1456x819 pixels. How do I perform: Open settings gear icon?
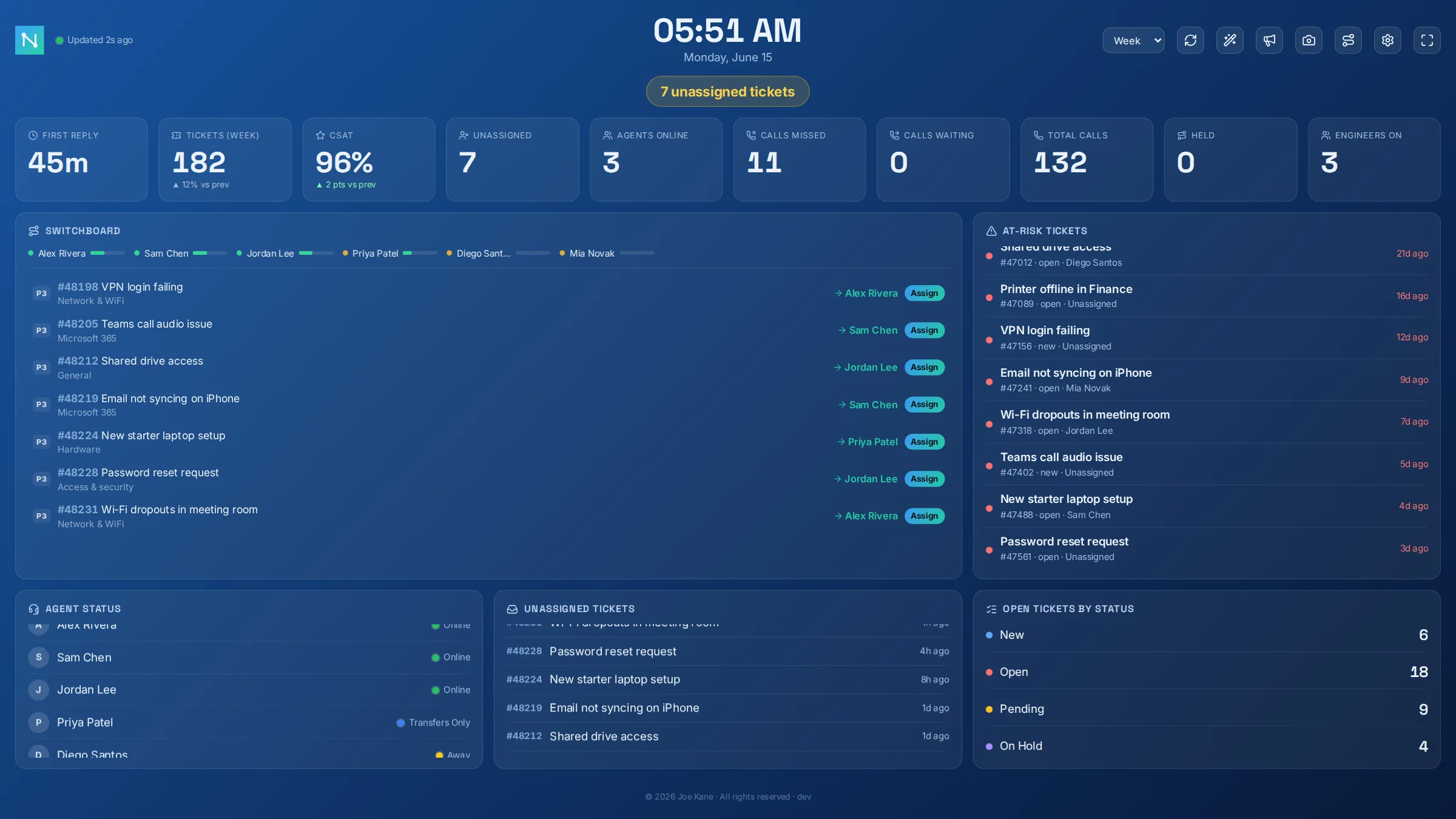1387,40
